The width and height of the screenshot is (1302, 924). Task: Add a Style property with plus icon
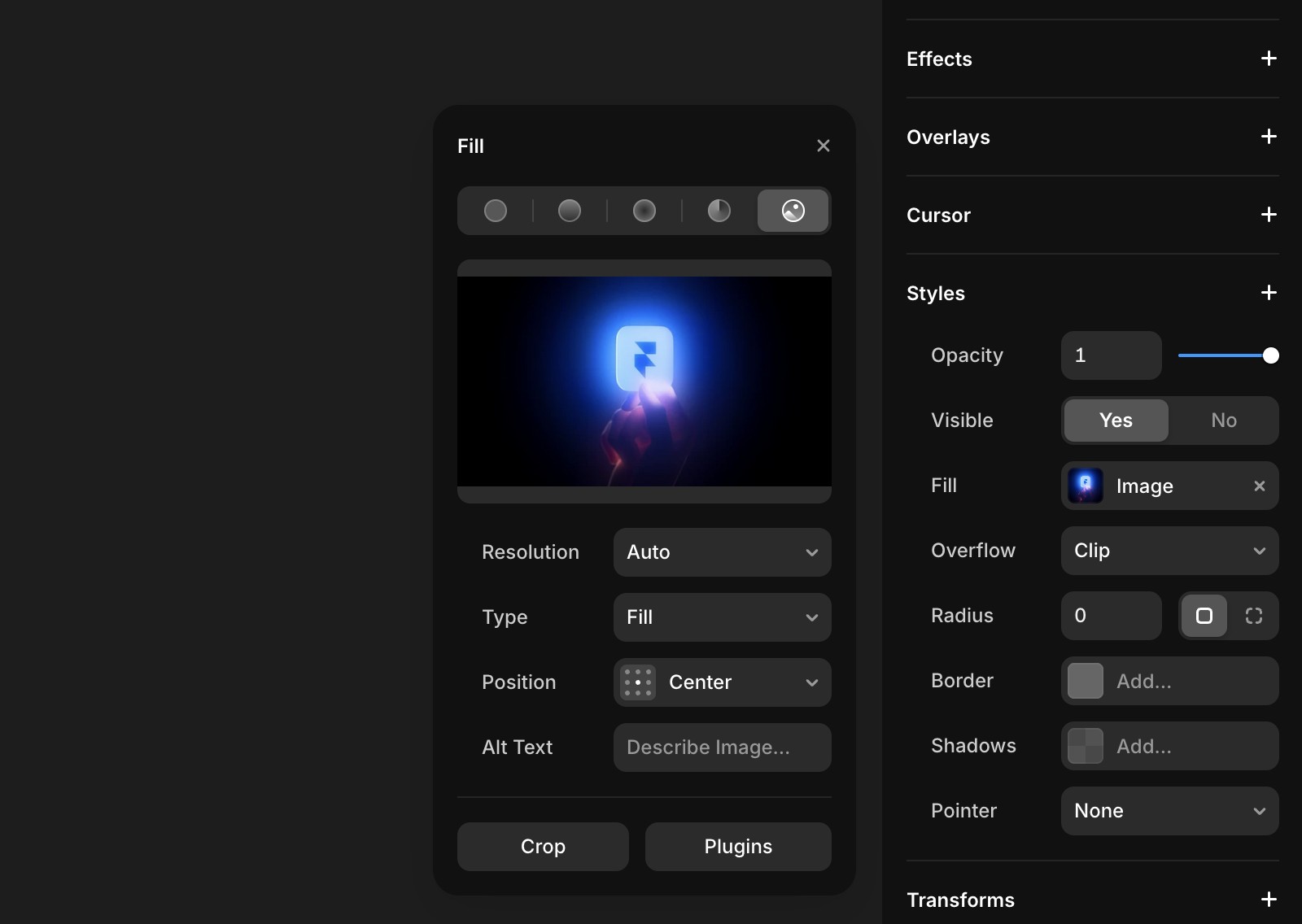1269,293
